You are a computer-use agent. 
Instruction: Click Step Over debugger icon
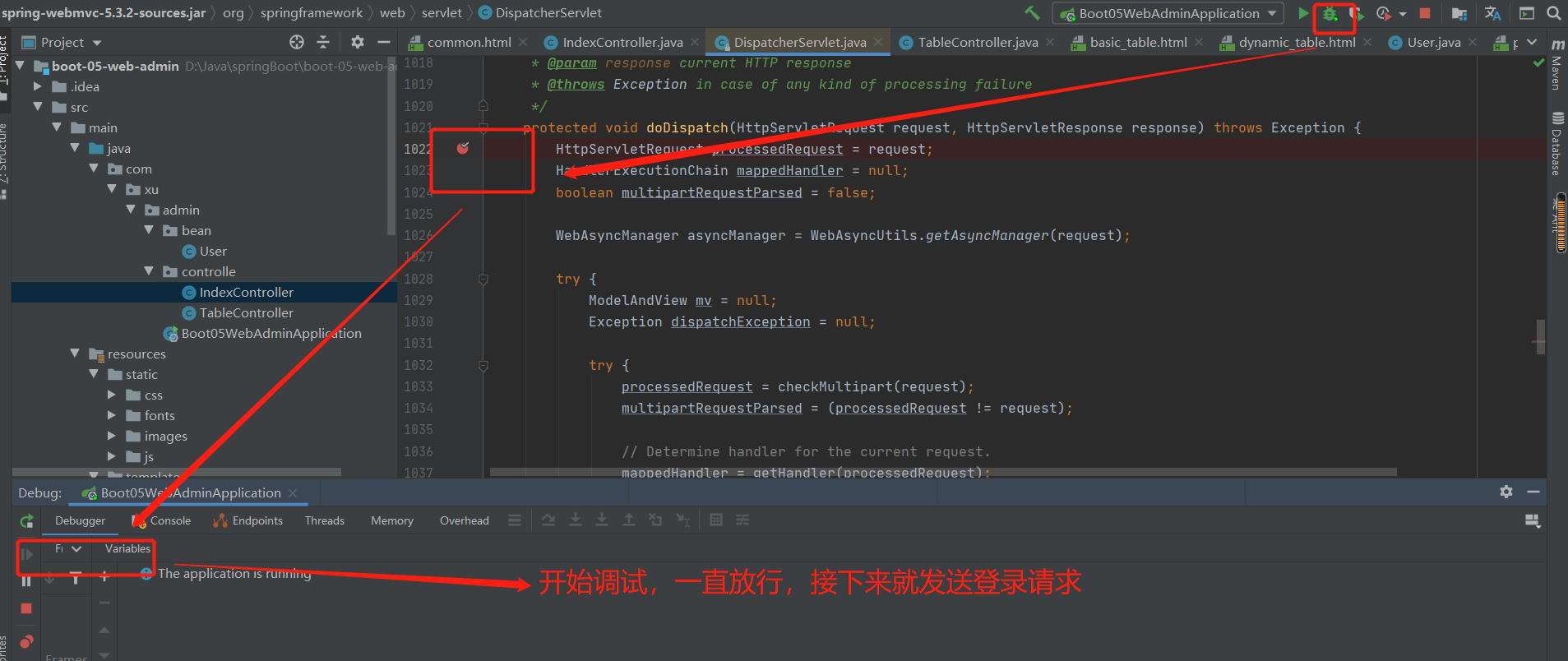[548, 520]
